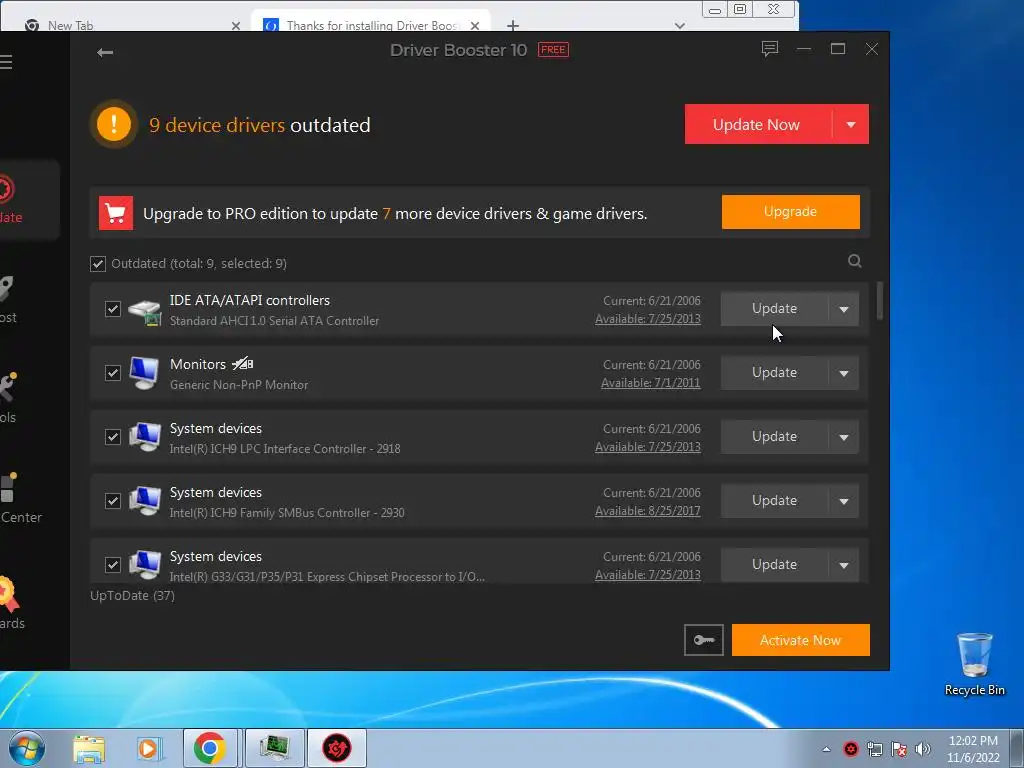Open Available 8/25/2017 link for SMBus Controller

coord(648,511)
